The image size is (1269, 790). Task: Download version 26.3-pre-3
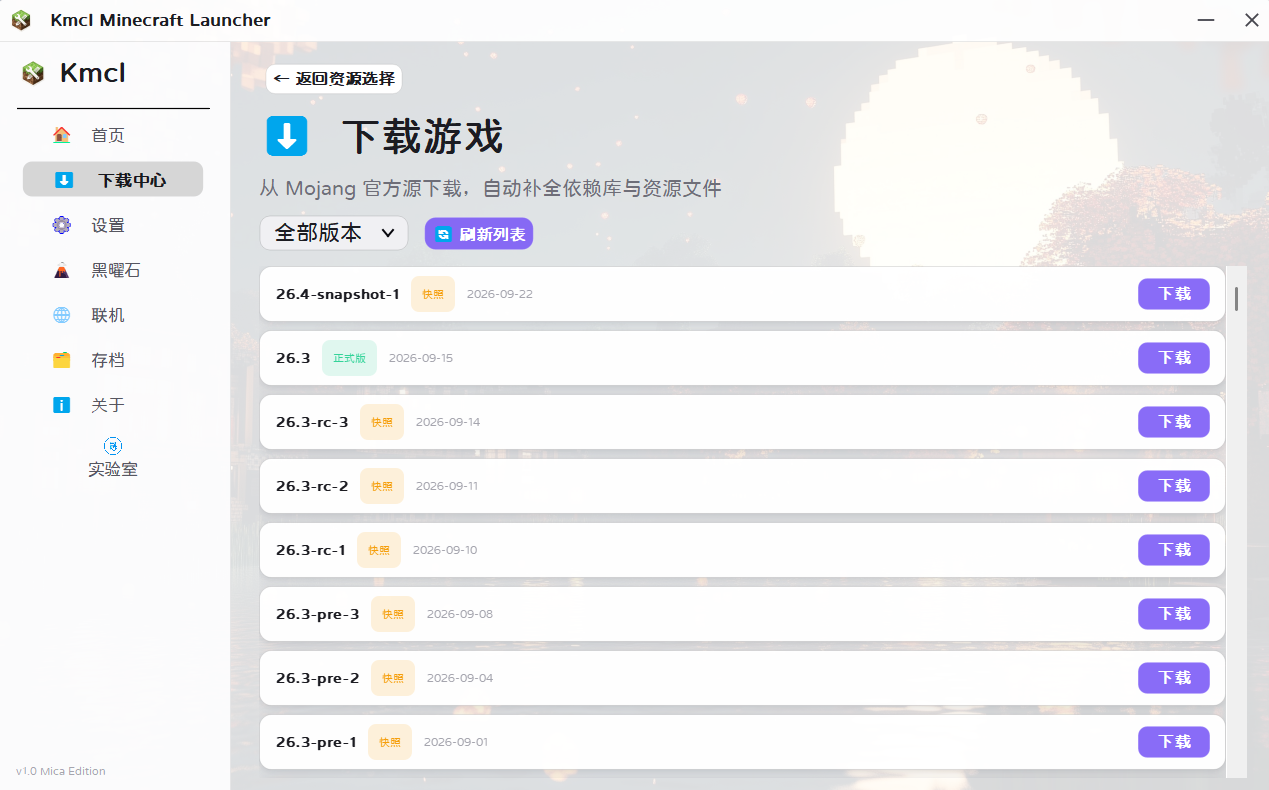click(x=1174, y=614)
